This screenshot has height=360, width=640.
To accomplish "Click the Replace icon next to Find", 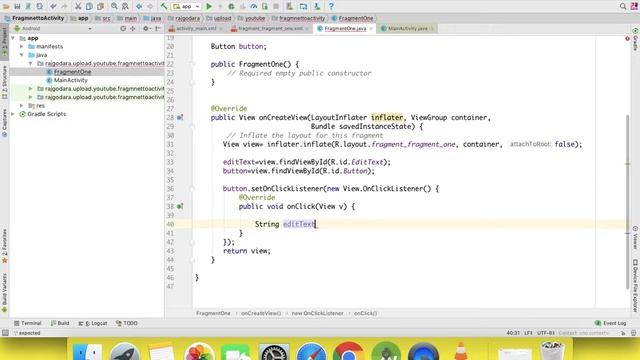I will pyautogui.click(x=125, y=6).
